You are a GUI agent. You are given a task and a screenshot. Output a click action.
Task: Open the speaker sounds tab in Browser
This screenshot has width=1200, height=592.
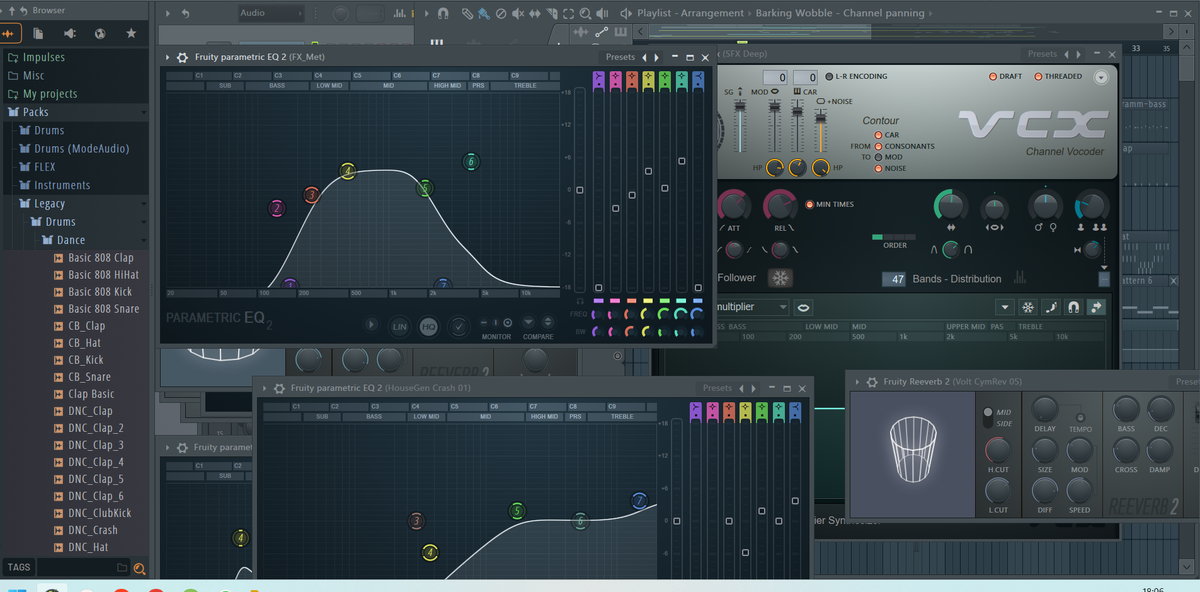click(x=69, y=34)
